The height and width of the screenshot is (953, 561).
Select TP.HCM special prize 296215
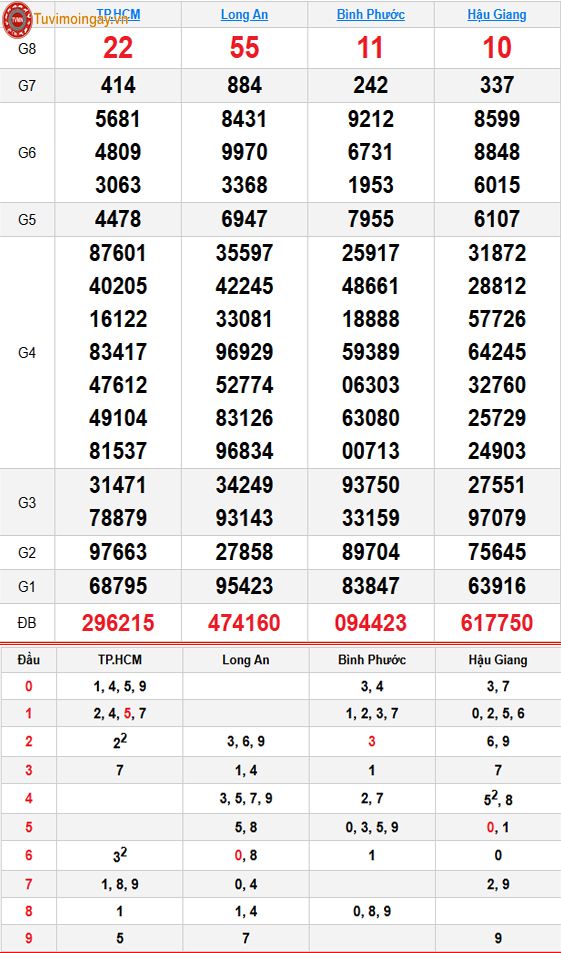[118, 623]
